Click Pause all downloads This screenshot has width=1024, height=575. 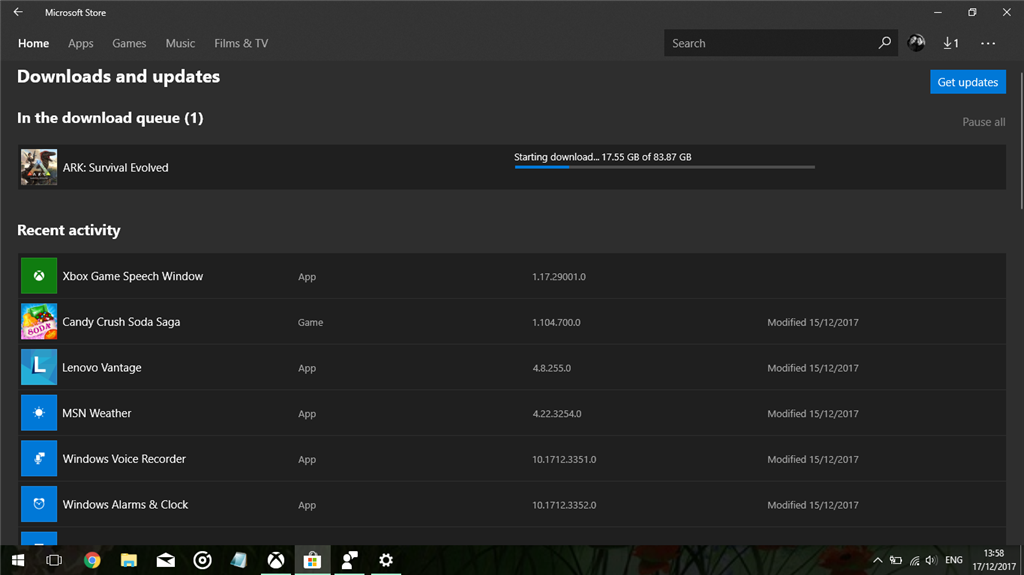[x=984, y=122]
